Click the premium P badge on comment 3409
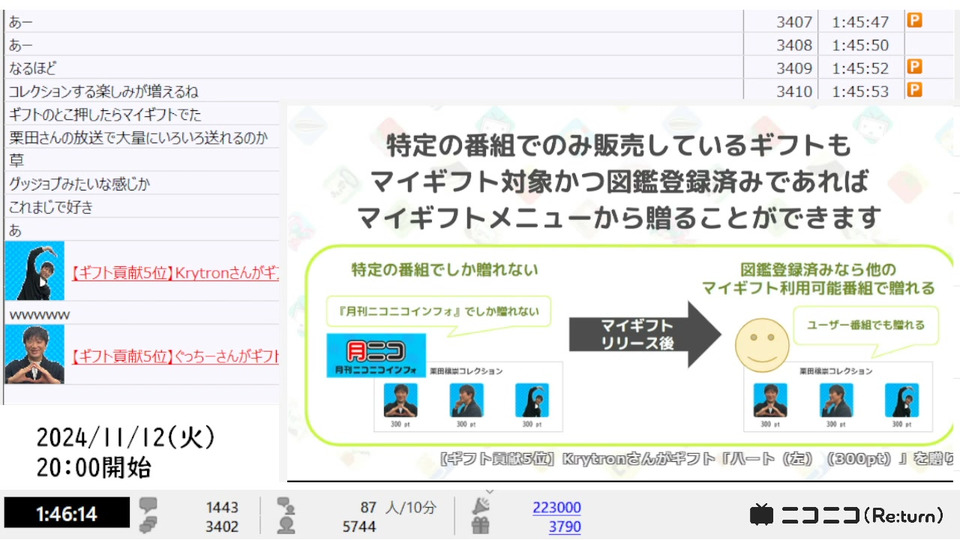Viewport: 960px width, 540px height. [x=915, y=67]
